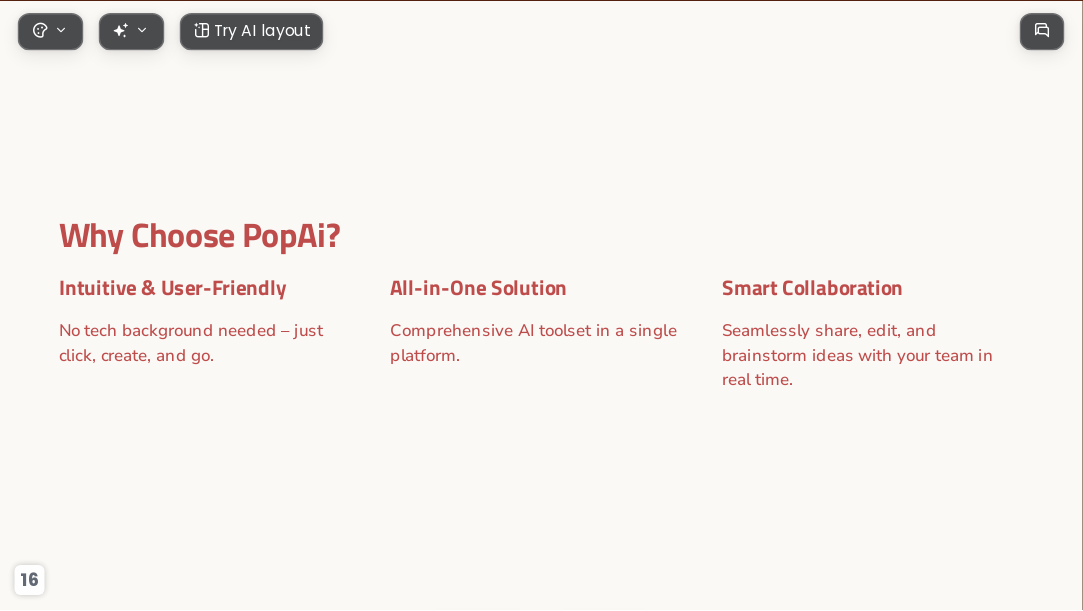Expand the chevron next to the sparkle icon
1083x611 pixels.
(142, 30)
